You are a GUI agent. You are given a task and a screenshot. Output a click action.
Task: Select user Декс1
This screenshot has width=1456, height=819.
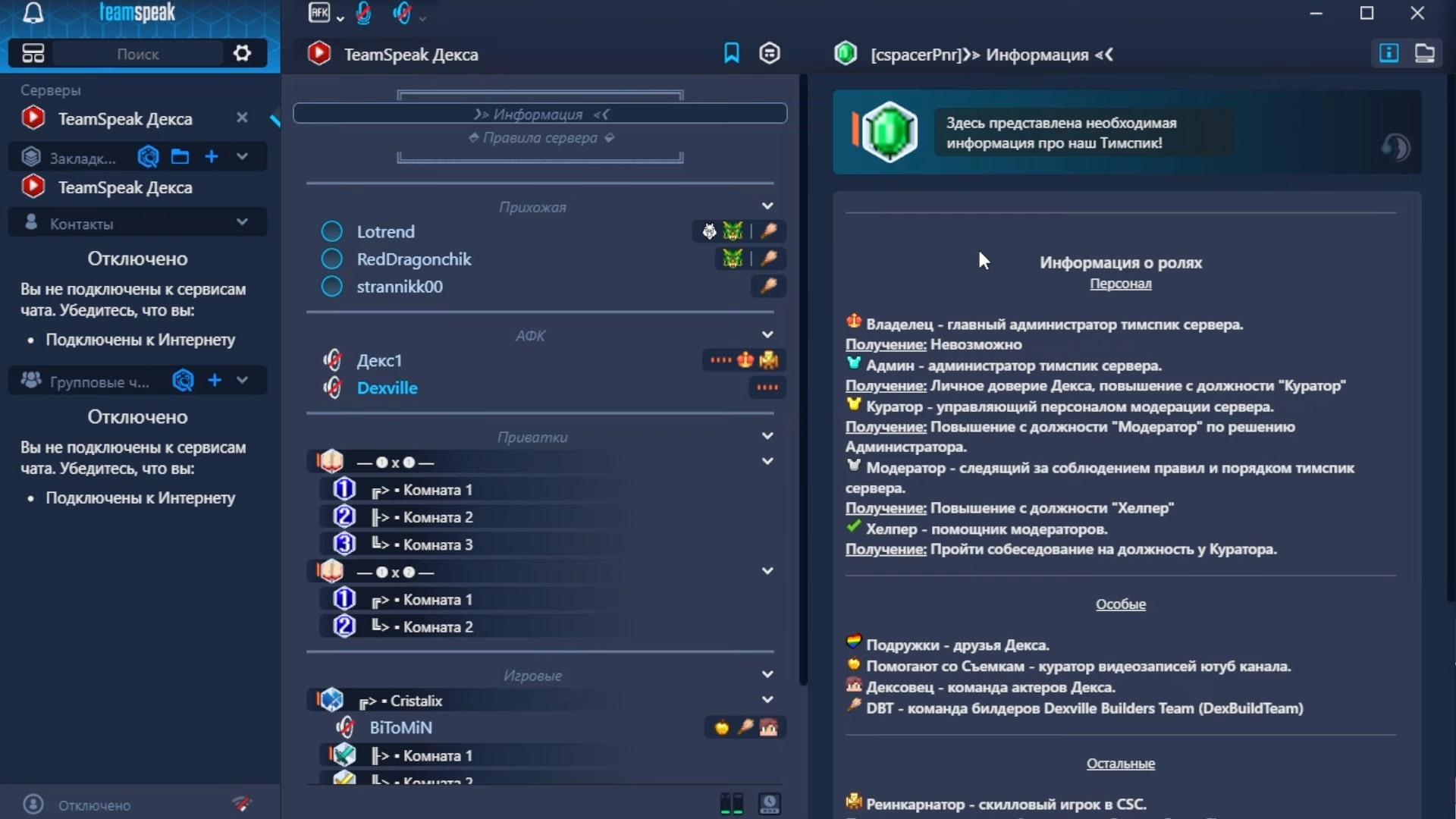tap(379, 360)
